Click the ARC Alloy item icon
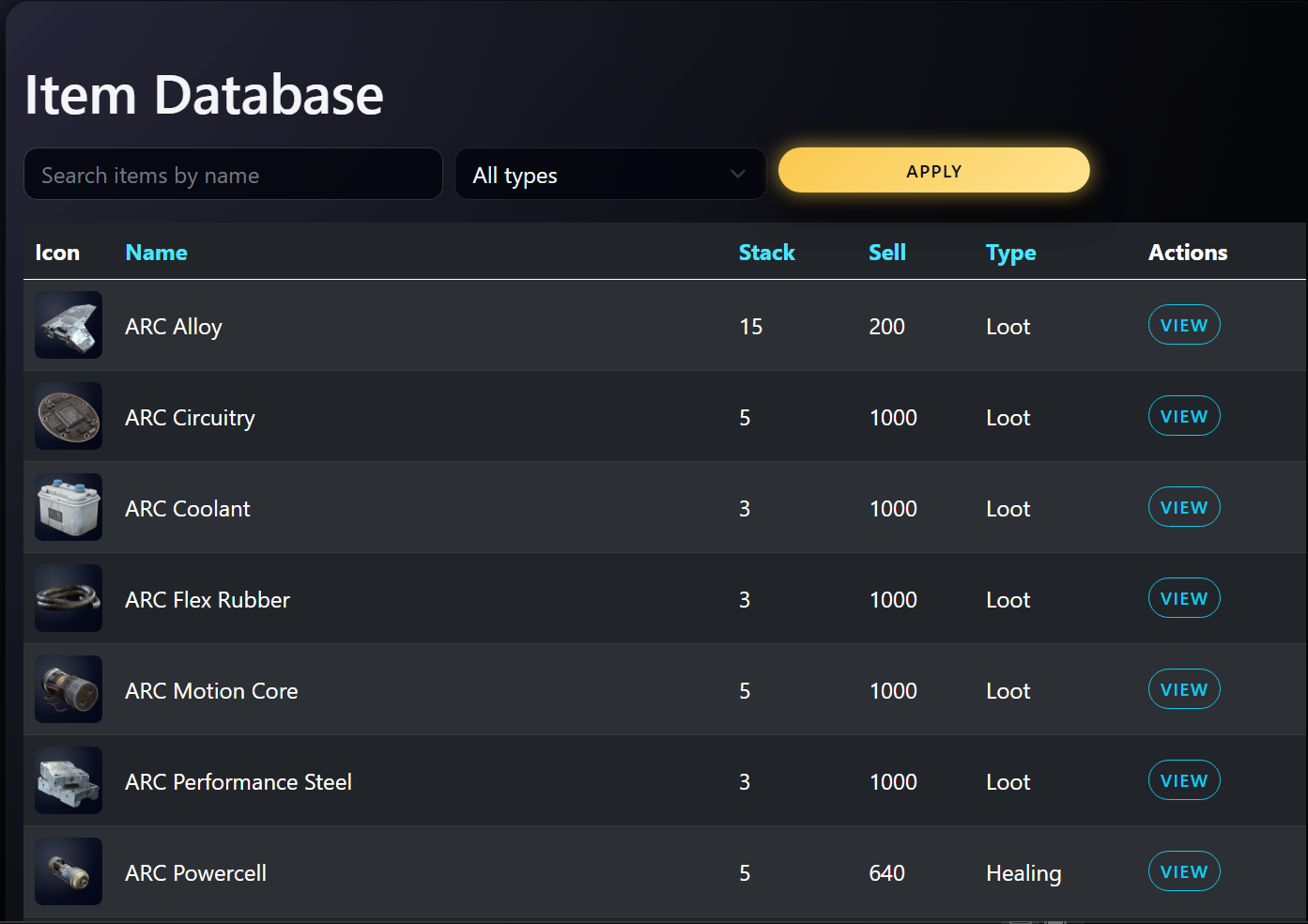1308x924 pixels. [x=69, y=325]
